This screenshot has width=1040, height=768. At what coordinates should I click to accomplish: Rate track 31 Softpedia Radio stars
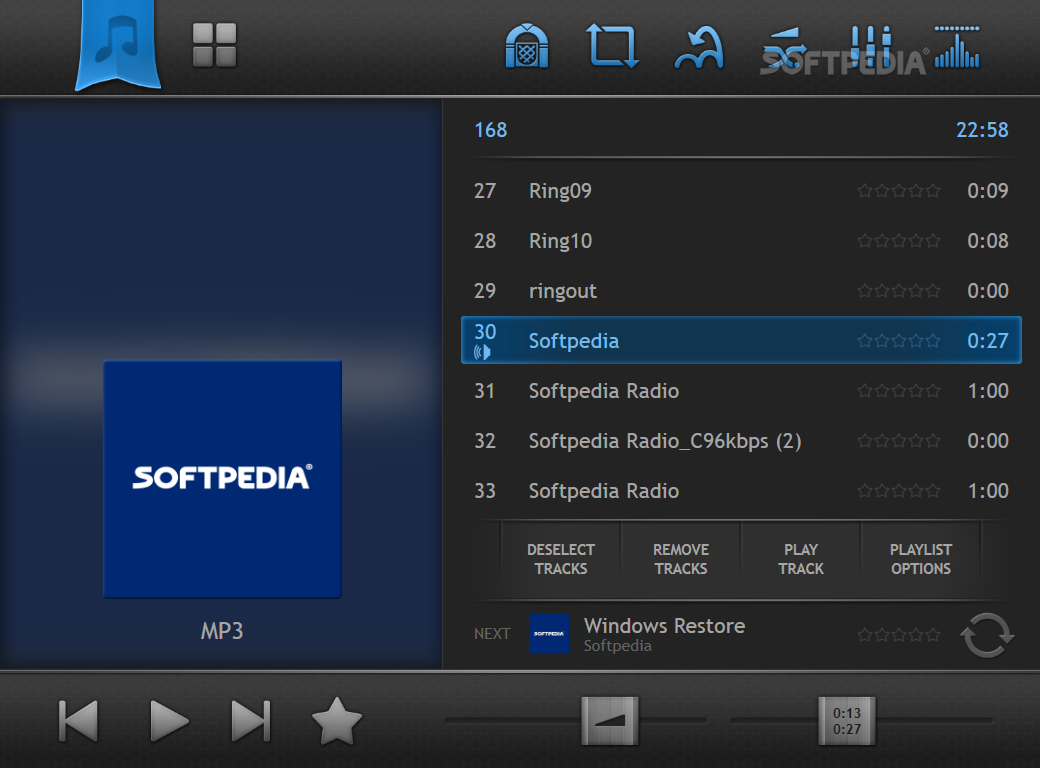coord(899,391)
